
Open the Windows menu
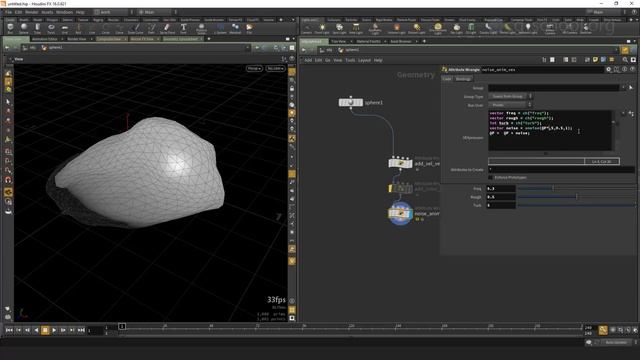point(64,12)
